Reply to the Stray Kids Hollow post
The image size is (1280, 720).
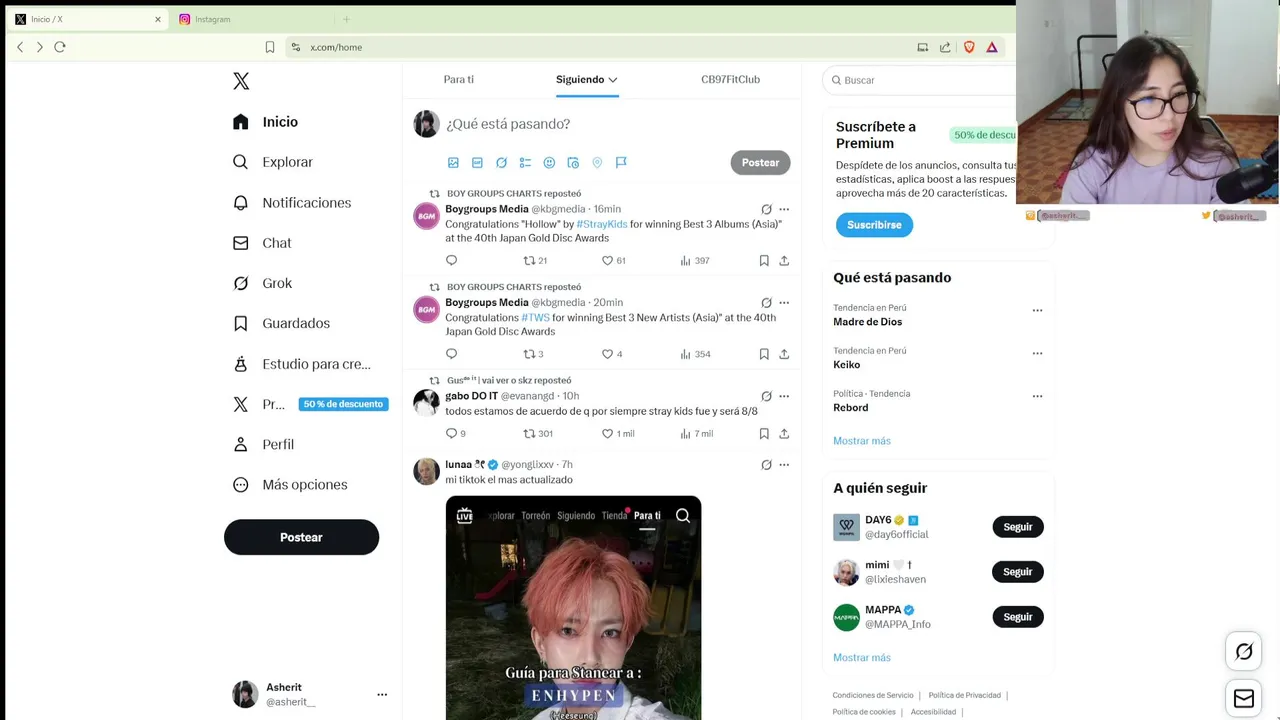pyautogui.click(x=451, y=260)
